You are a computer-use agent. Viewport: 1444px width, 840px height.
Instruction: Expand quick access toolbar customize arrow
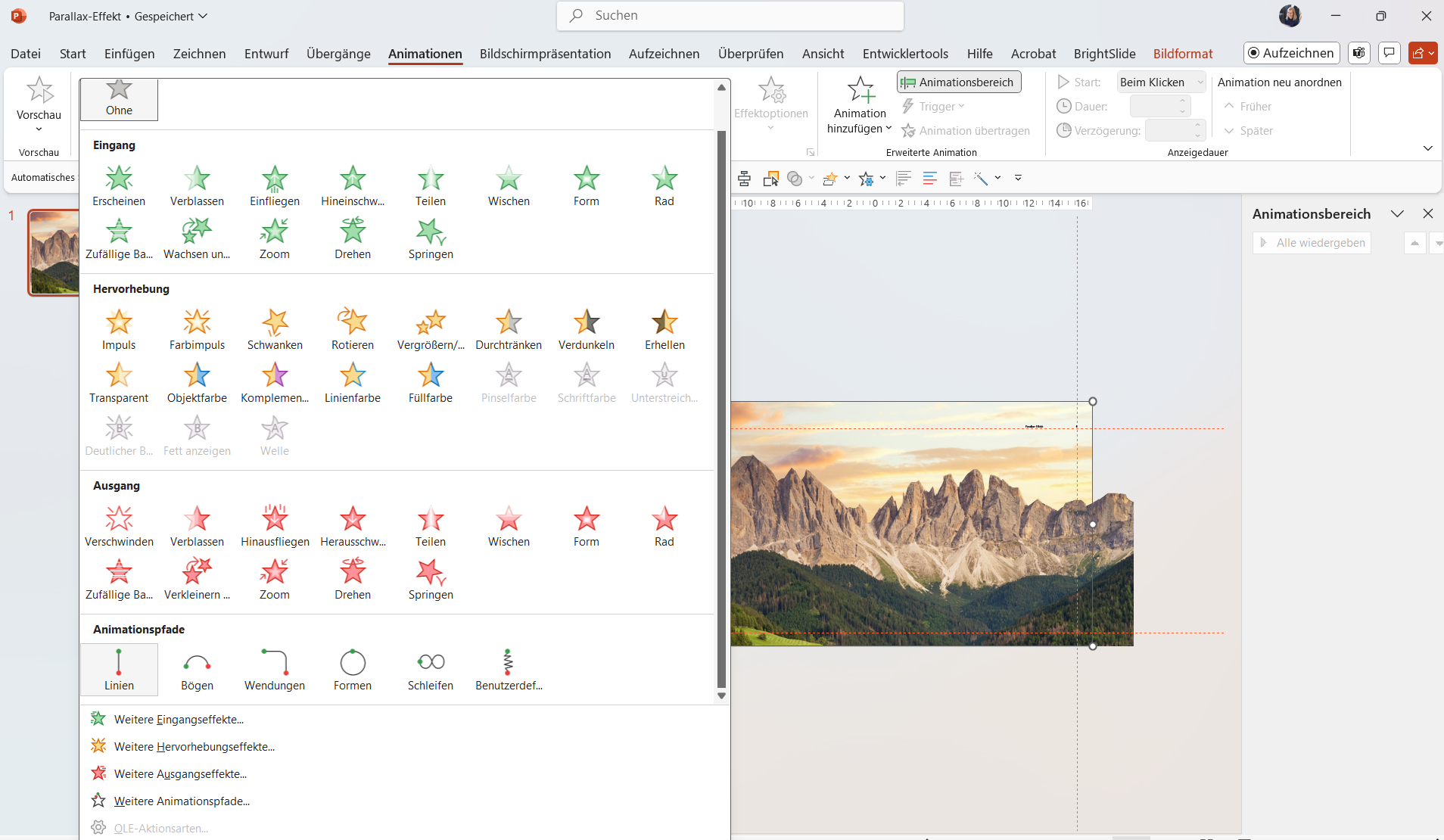pos(1018,178)
